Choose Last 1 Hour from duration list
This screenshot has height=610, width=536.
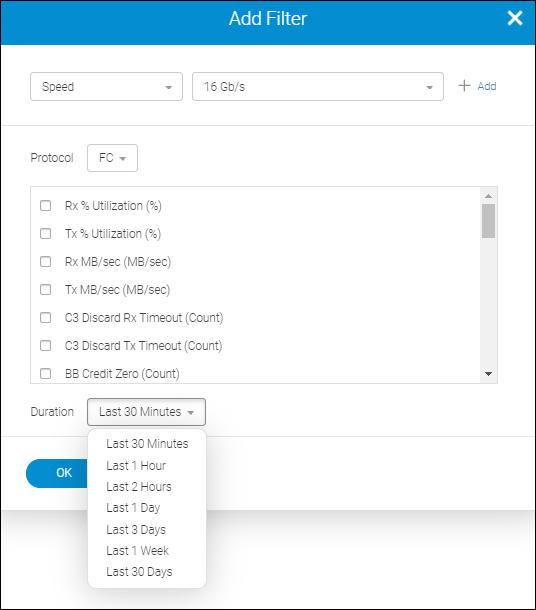point(136,465)
